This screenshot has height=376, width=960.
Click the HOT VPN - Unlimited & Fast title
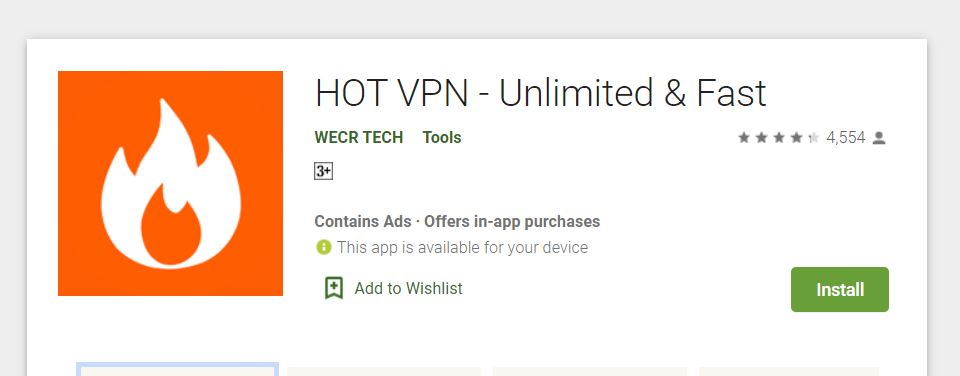point(541,94)
